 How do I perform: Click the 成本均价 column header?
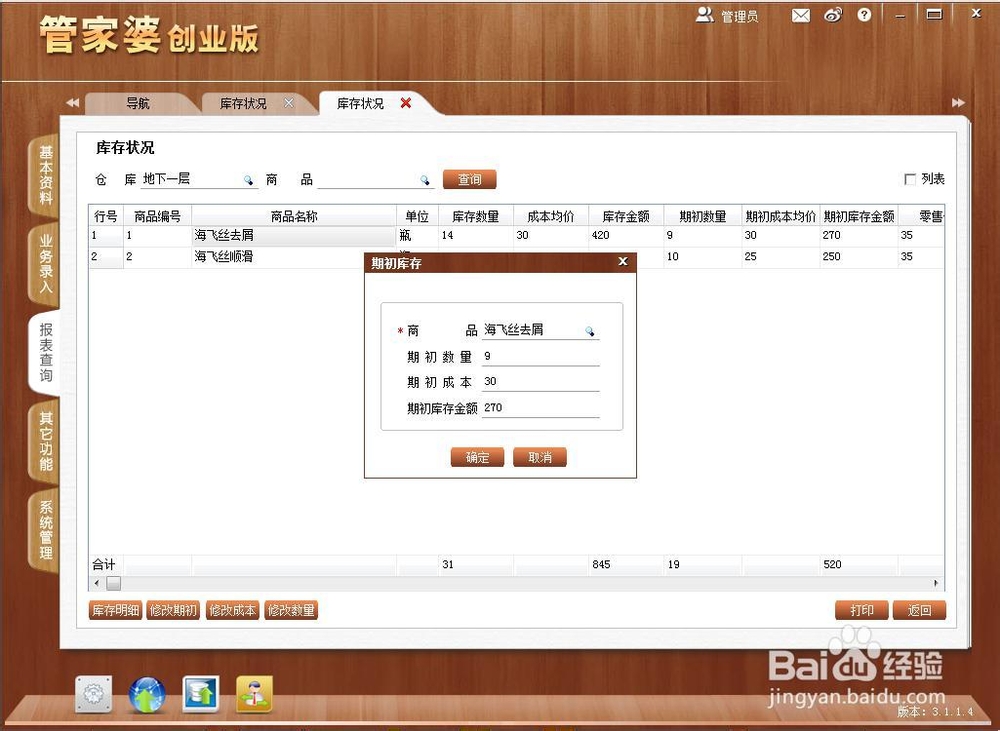coord(551,216)
